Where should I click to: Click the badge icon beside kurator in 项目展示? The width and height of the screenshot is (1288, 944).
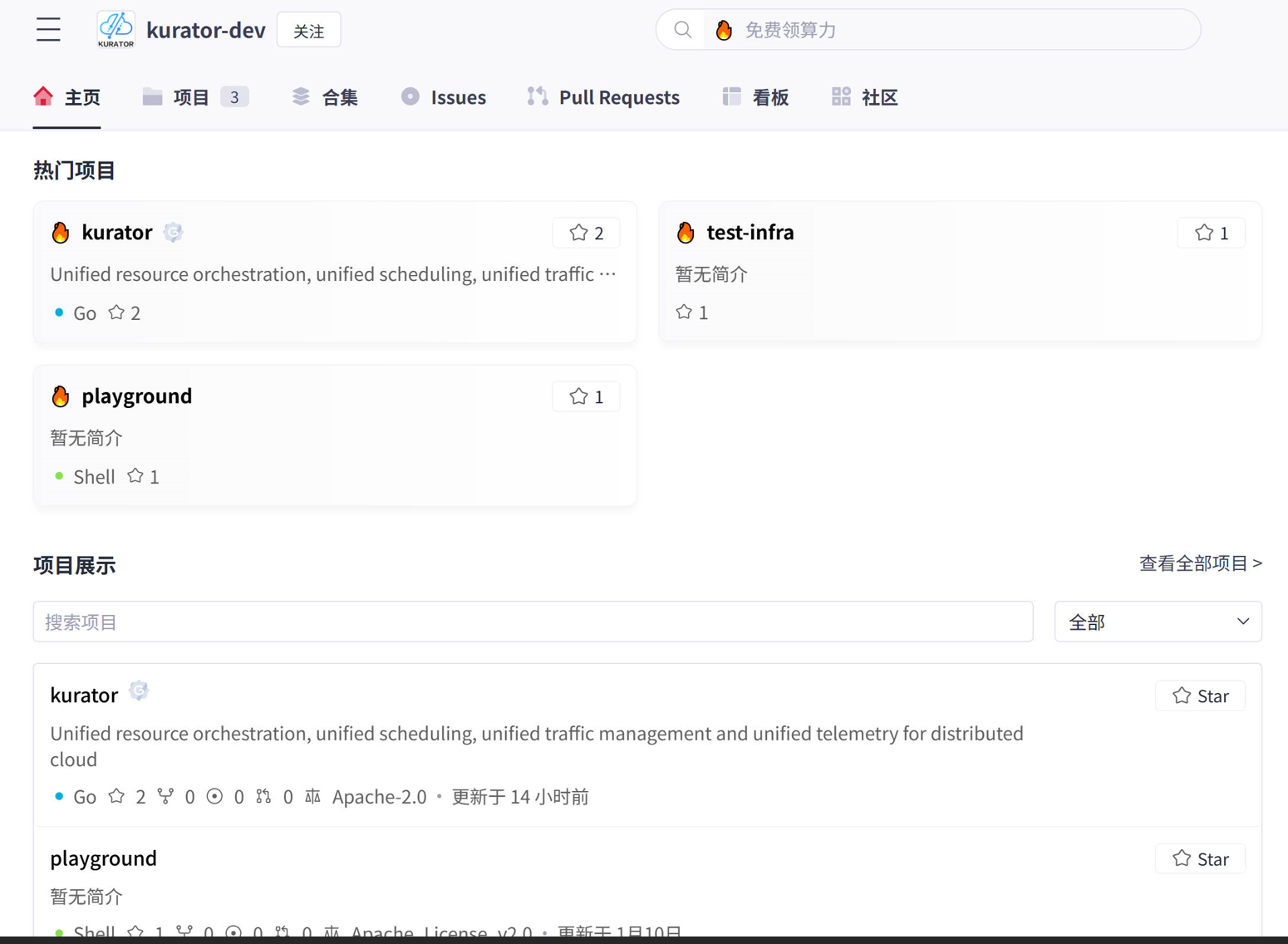point(139,691)
